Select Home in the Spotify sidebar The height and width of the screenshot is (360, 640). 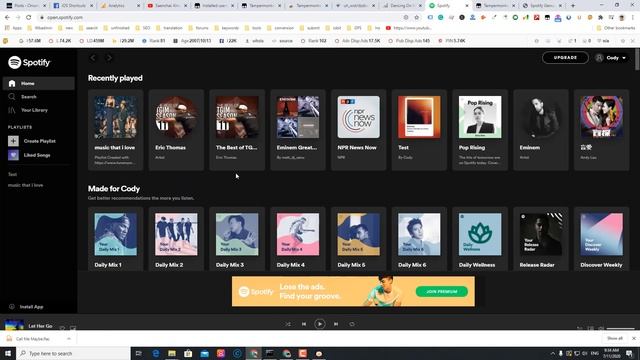pos(38,83)
